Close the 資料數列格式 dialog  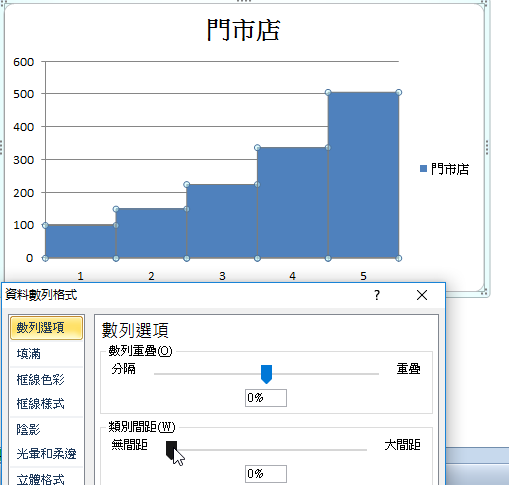click(422, 295)
